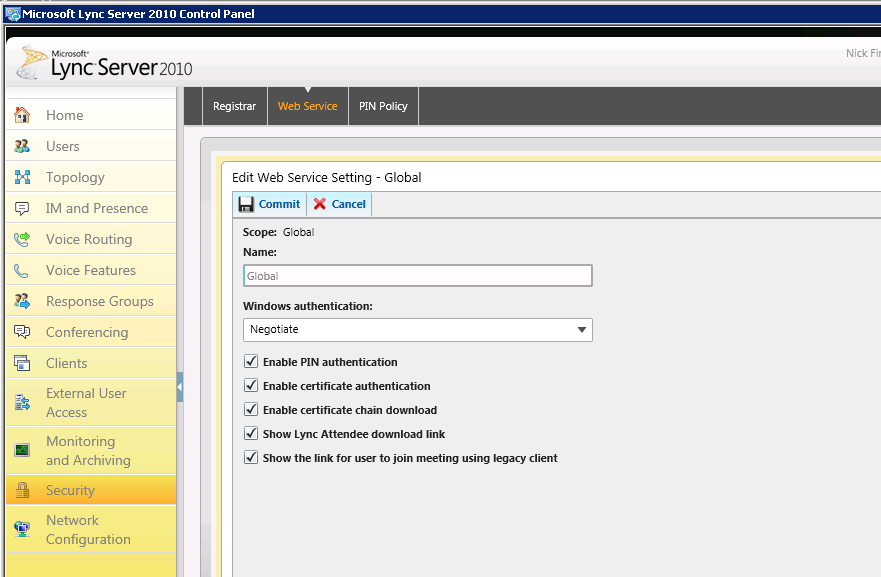Image resolution: width=881 pixels, height=577 pixels.
Task: Click the IM and Presence chat icon
Action: (x=22, y=208)
